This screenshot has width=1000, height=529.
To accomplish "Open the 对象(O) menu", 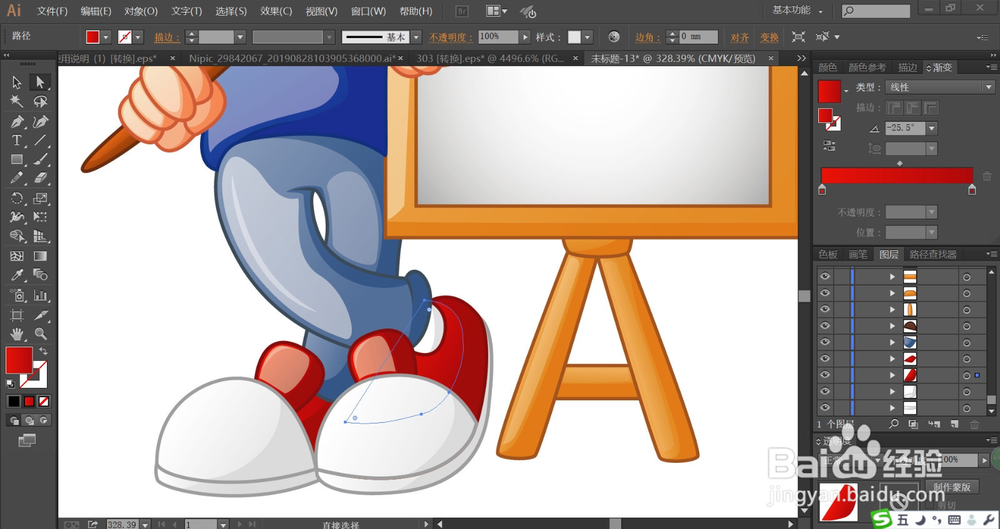I will [x=141, y=11].
